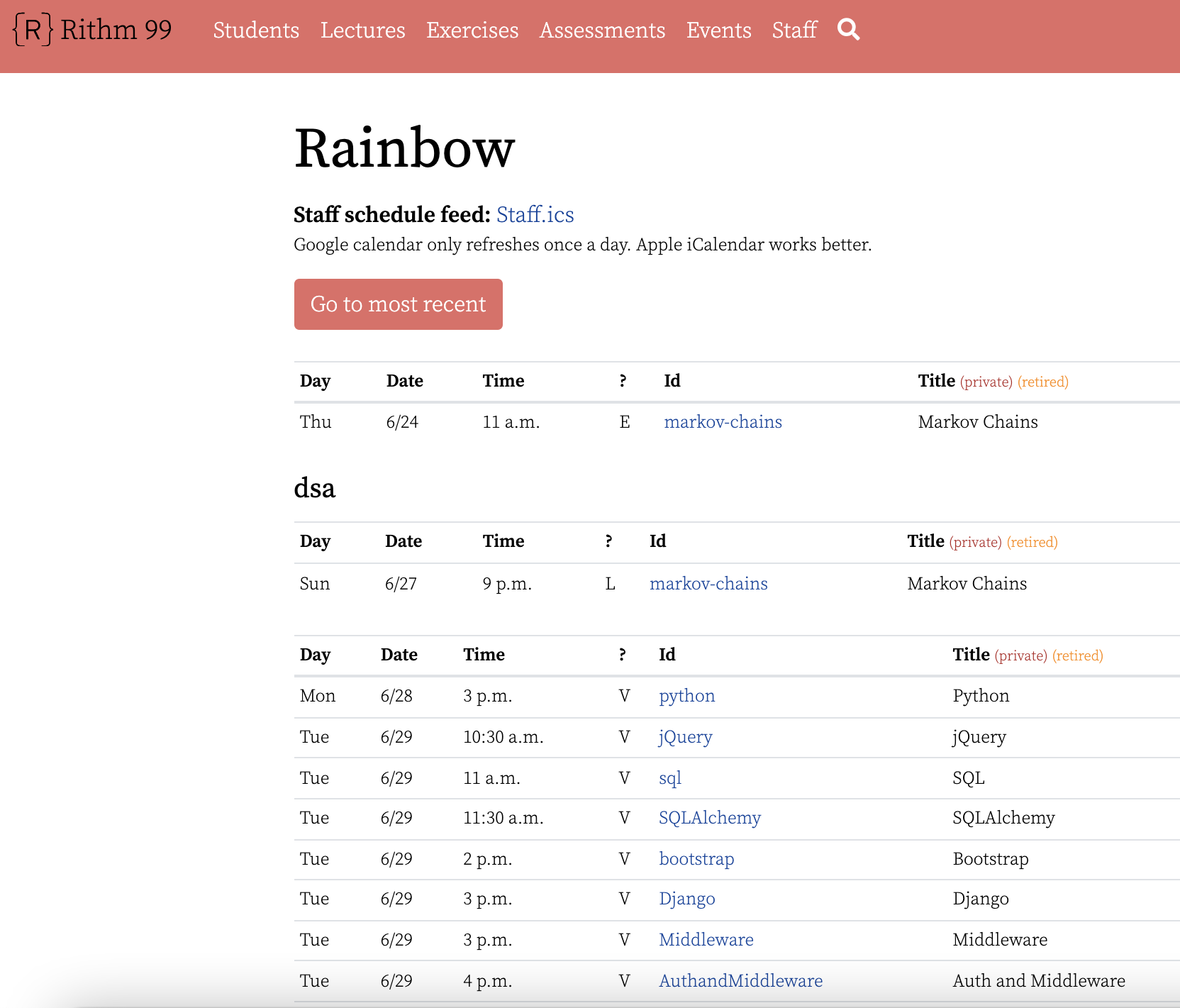Select the '11:30 a.m.' time cell
Viewport: 1180px width, 1008px height.
click(x=503, y=818)
